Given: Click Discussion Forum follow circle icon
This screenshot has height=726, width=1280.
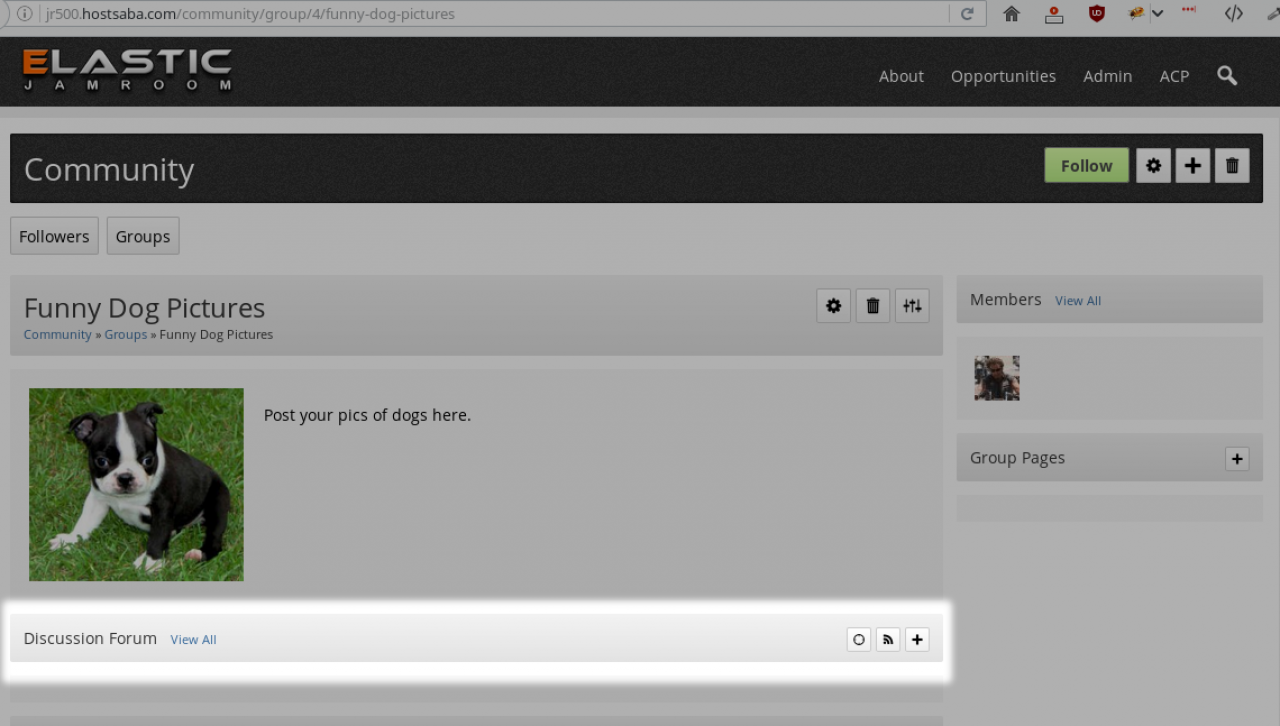Looking at the screenshot, I should (x=858, y=639).
